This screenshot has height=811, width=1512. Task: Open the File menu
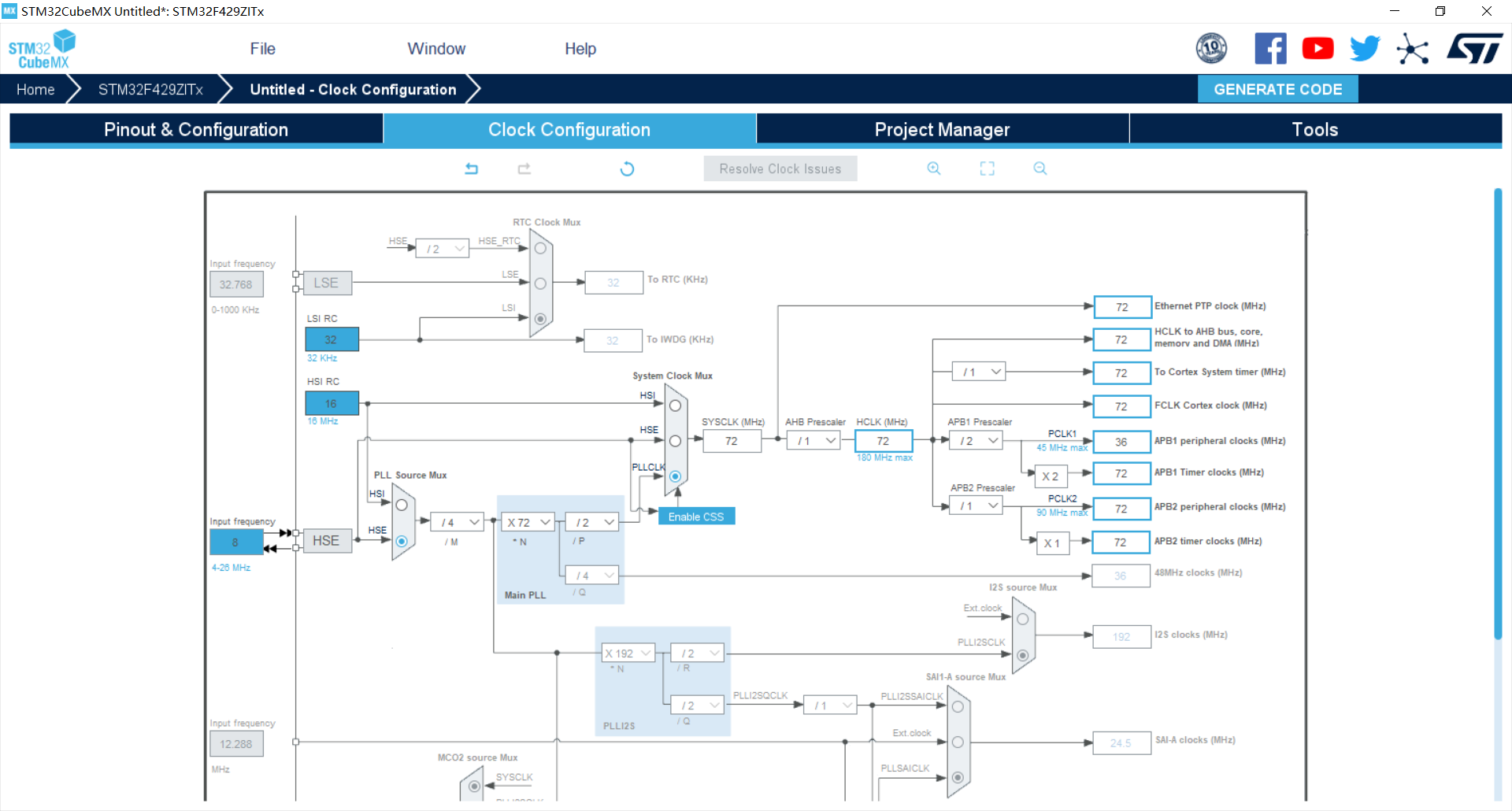[262, 49]
